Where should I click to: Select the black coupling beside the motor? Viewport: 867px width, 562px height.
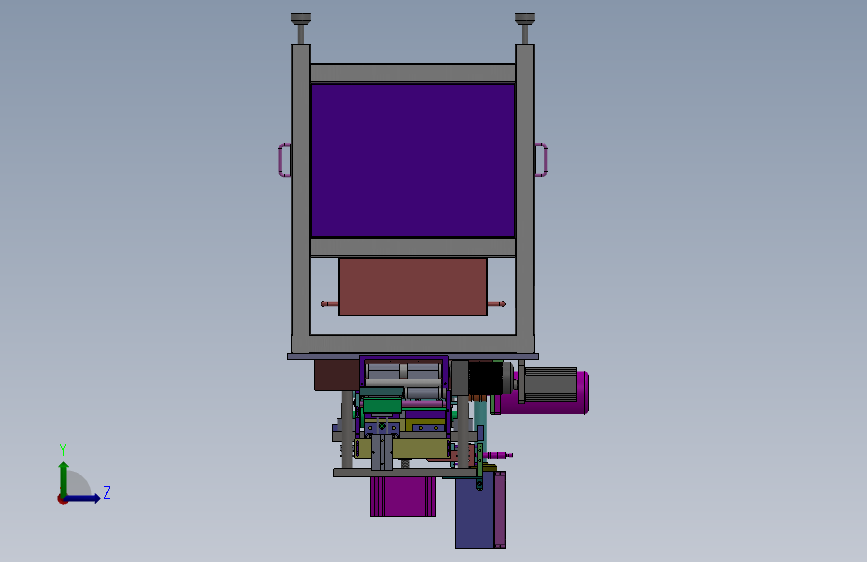(x=485, y=378)
